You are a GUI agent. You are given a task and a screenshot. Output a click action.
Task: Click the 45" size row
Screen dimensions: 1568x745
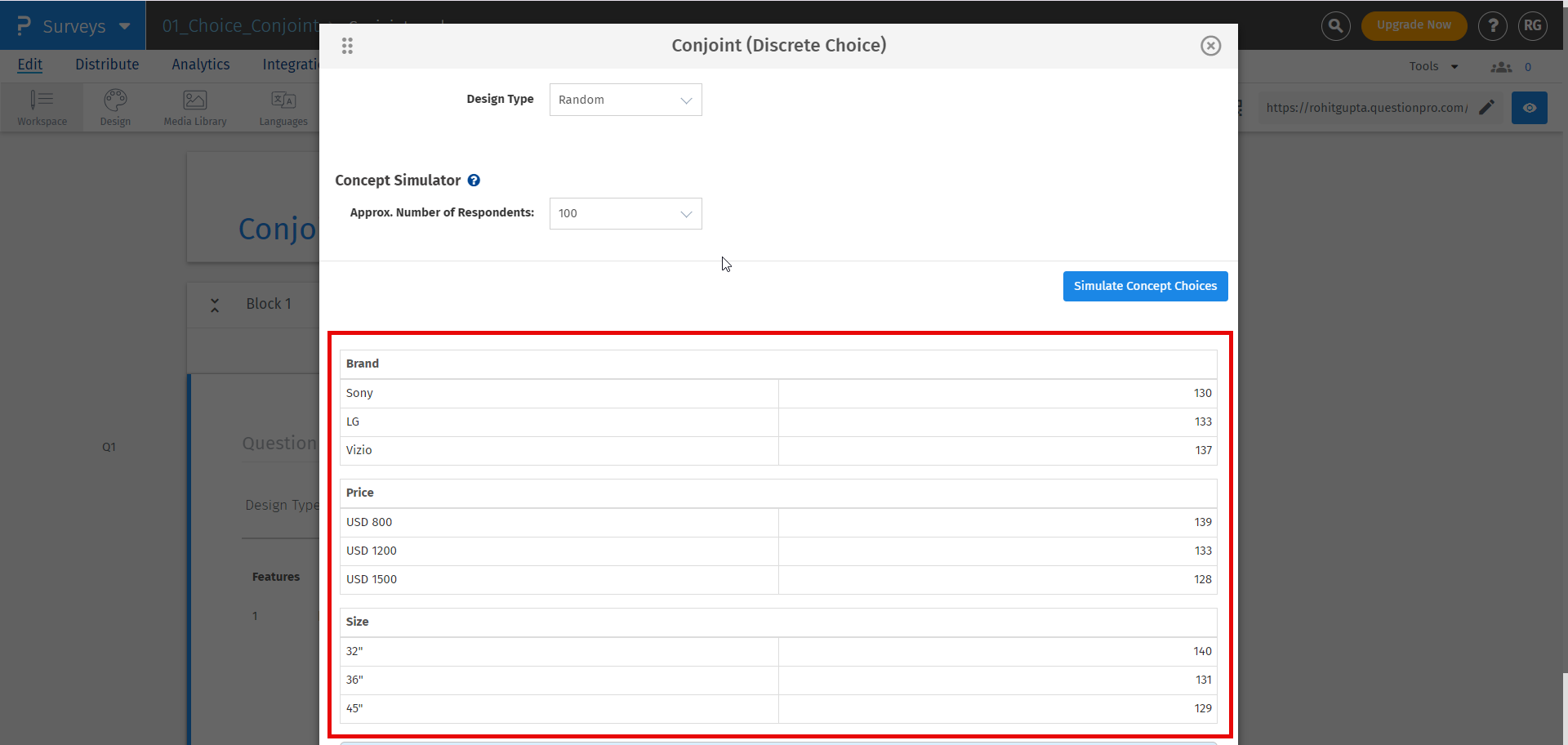[x=778, y=709]
